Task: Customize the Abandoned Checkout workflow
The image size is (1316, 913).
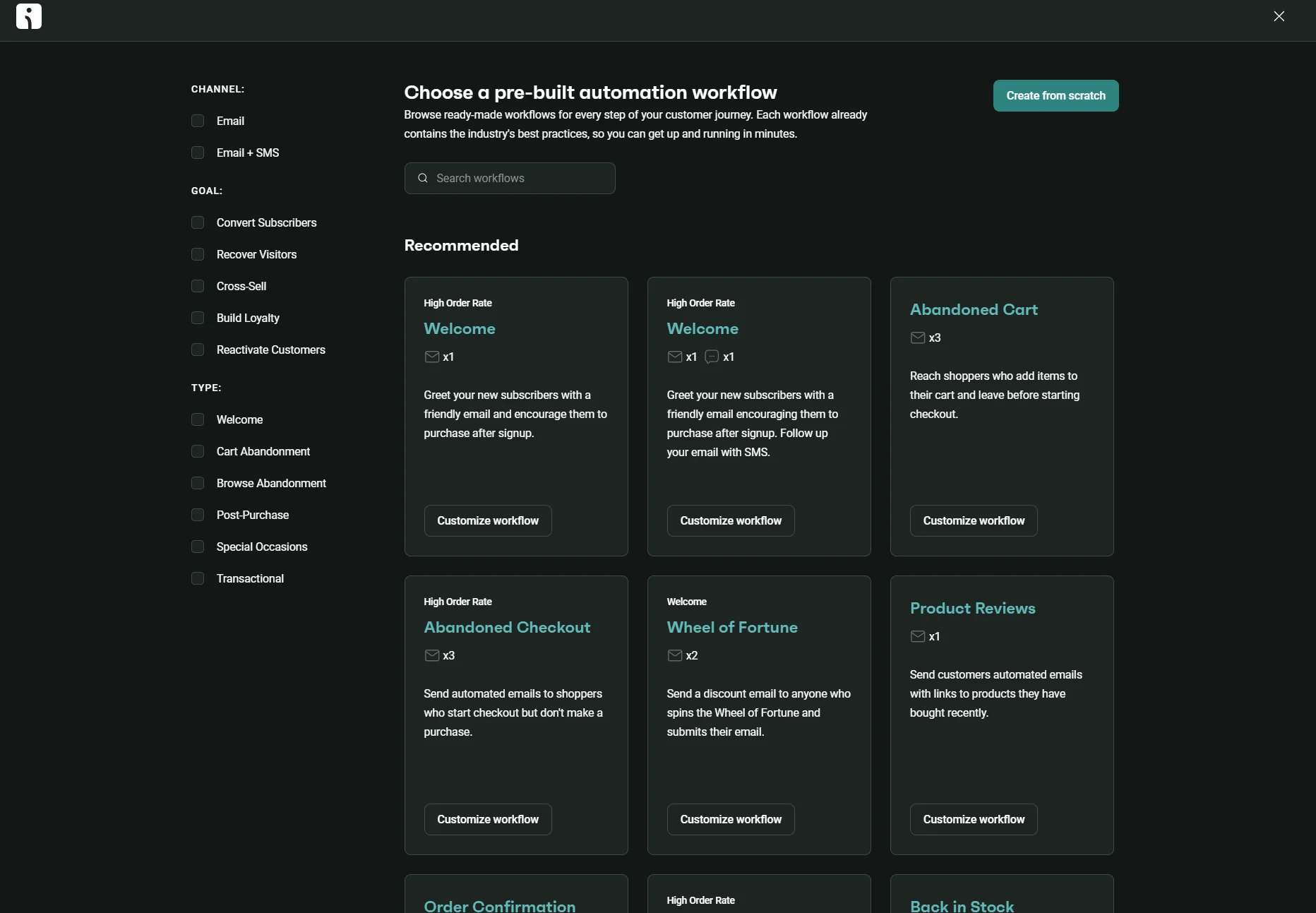Action: point(488,819)
